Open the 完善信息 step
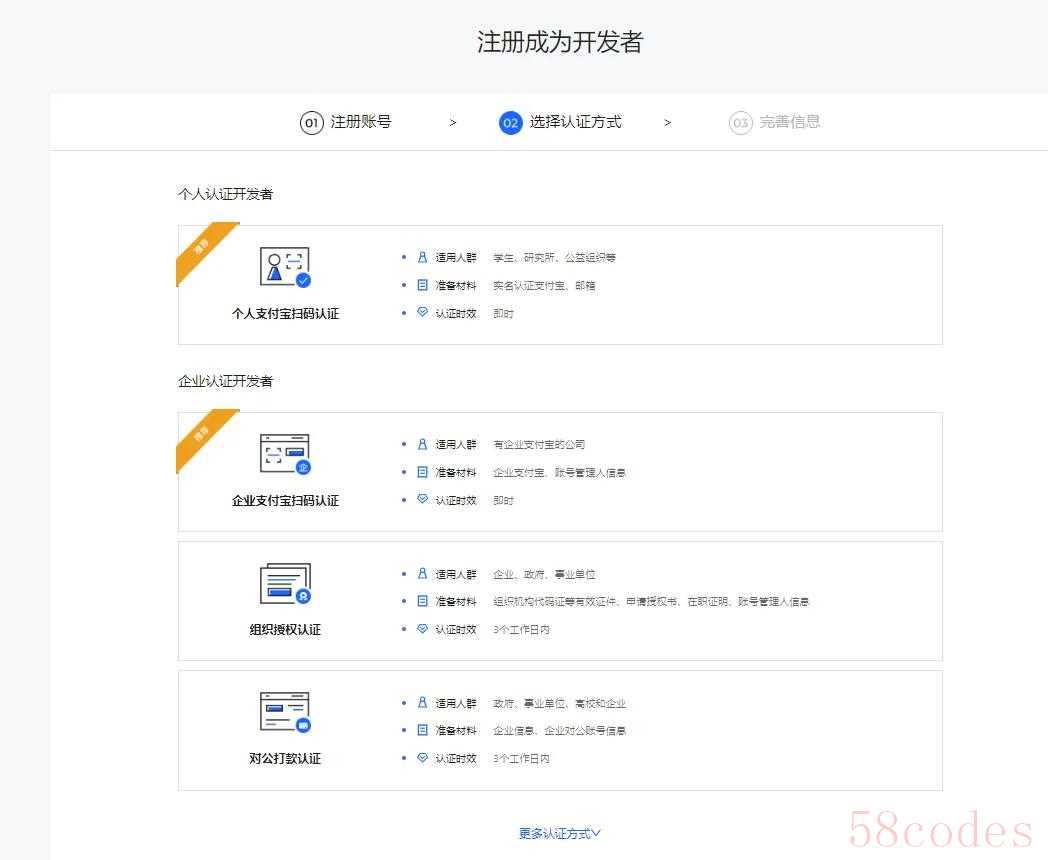1048x860 pixels. point(790,122)
